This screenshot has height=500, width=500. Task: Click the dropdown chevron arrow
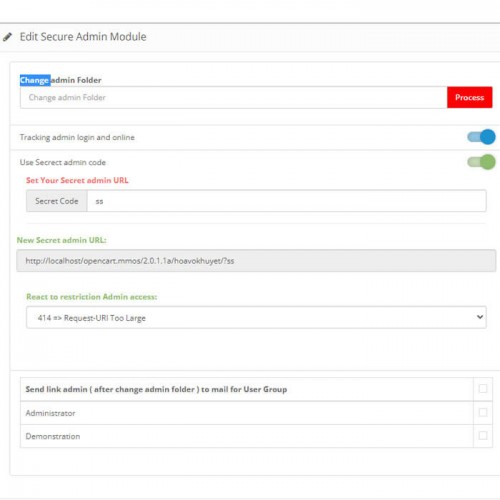click(480, 317)
